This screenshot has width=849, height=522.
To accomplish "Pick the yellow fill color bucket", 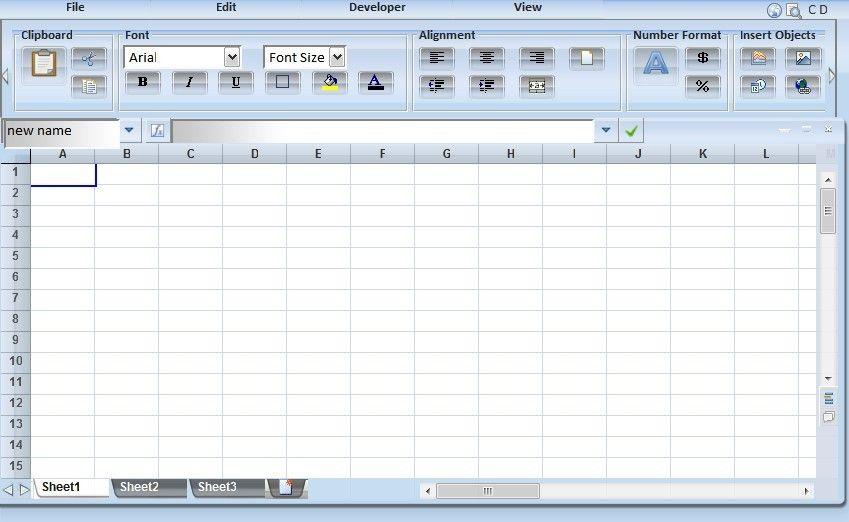I will (x=329, y=83).
